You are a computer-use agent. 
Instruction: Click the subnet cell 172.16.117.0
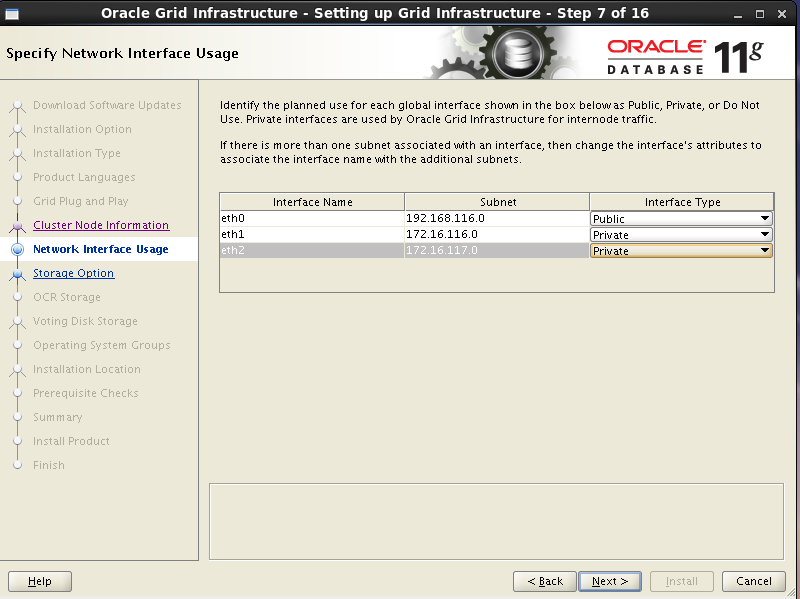(497, 250)
